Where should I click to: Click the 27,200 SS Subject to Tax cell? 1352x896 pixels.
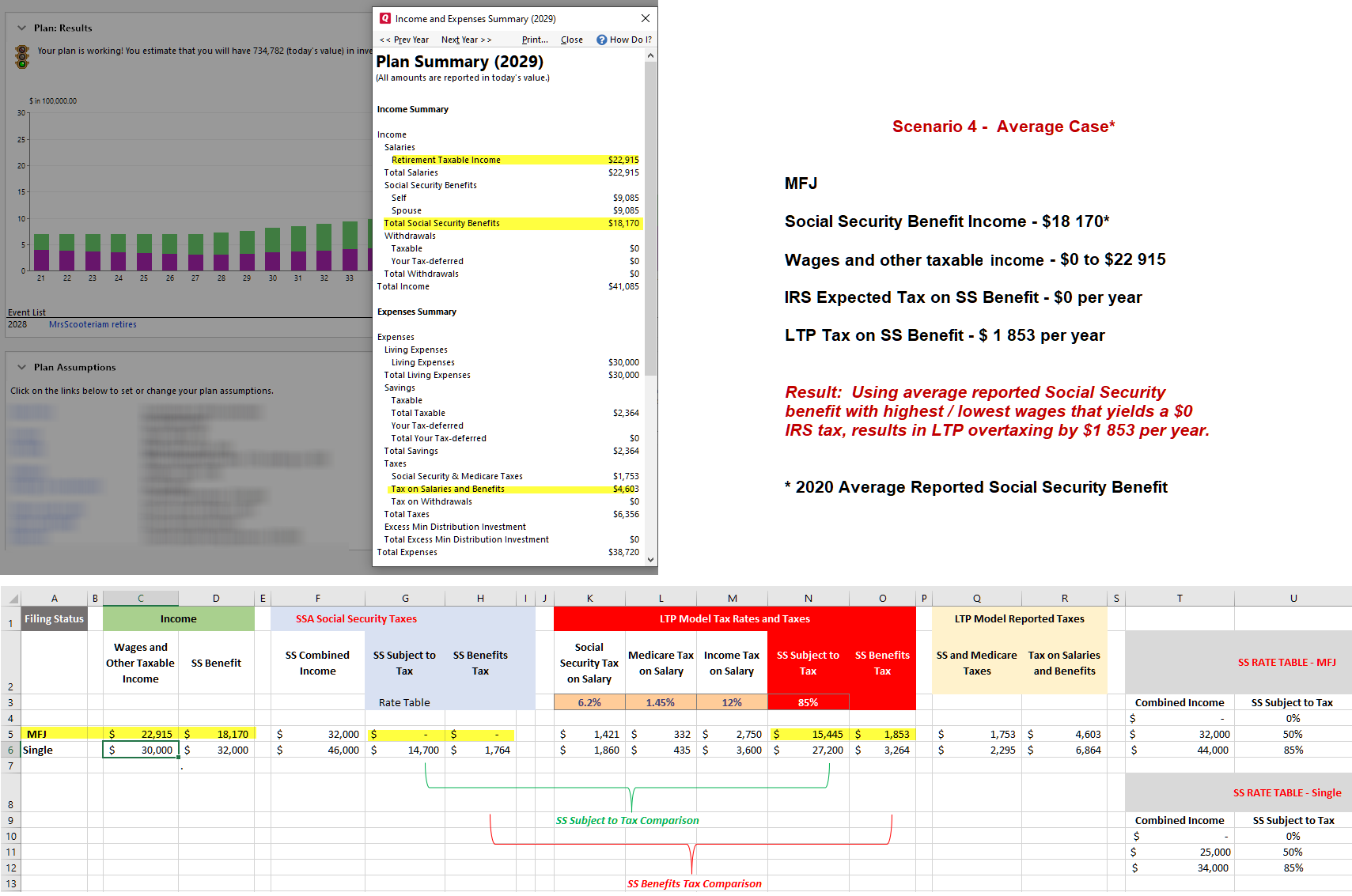[x=808, y=750]
